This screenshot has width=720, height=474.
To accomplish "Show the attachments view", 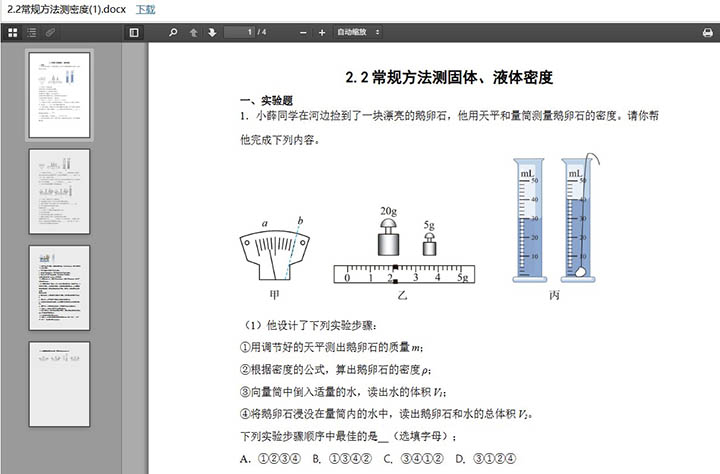I will tap(50, 33).
